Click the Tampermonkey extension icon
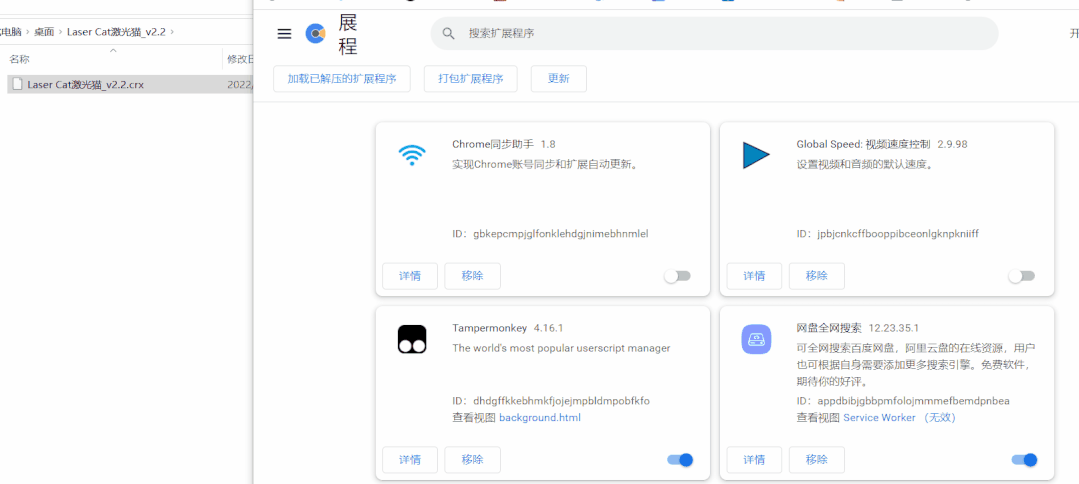This screenshot has height=484, width=1079. [412, 339]
